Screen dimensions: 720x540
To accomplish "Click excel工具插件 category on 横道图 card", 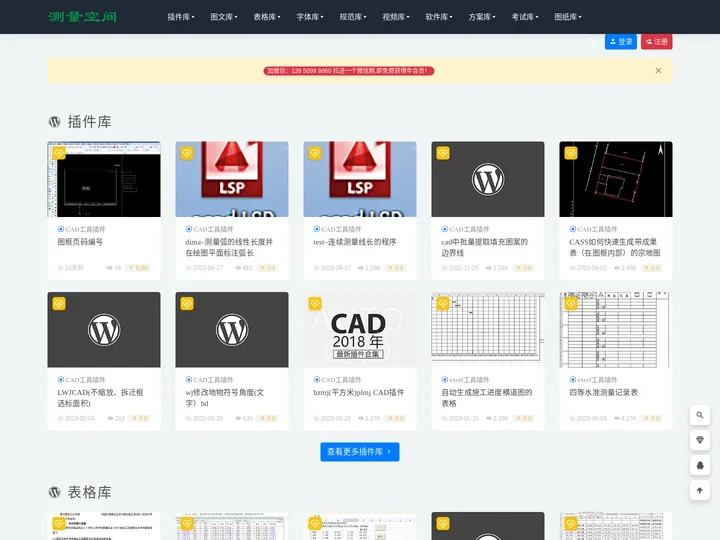I will click(465, 380).
